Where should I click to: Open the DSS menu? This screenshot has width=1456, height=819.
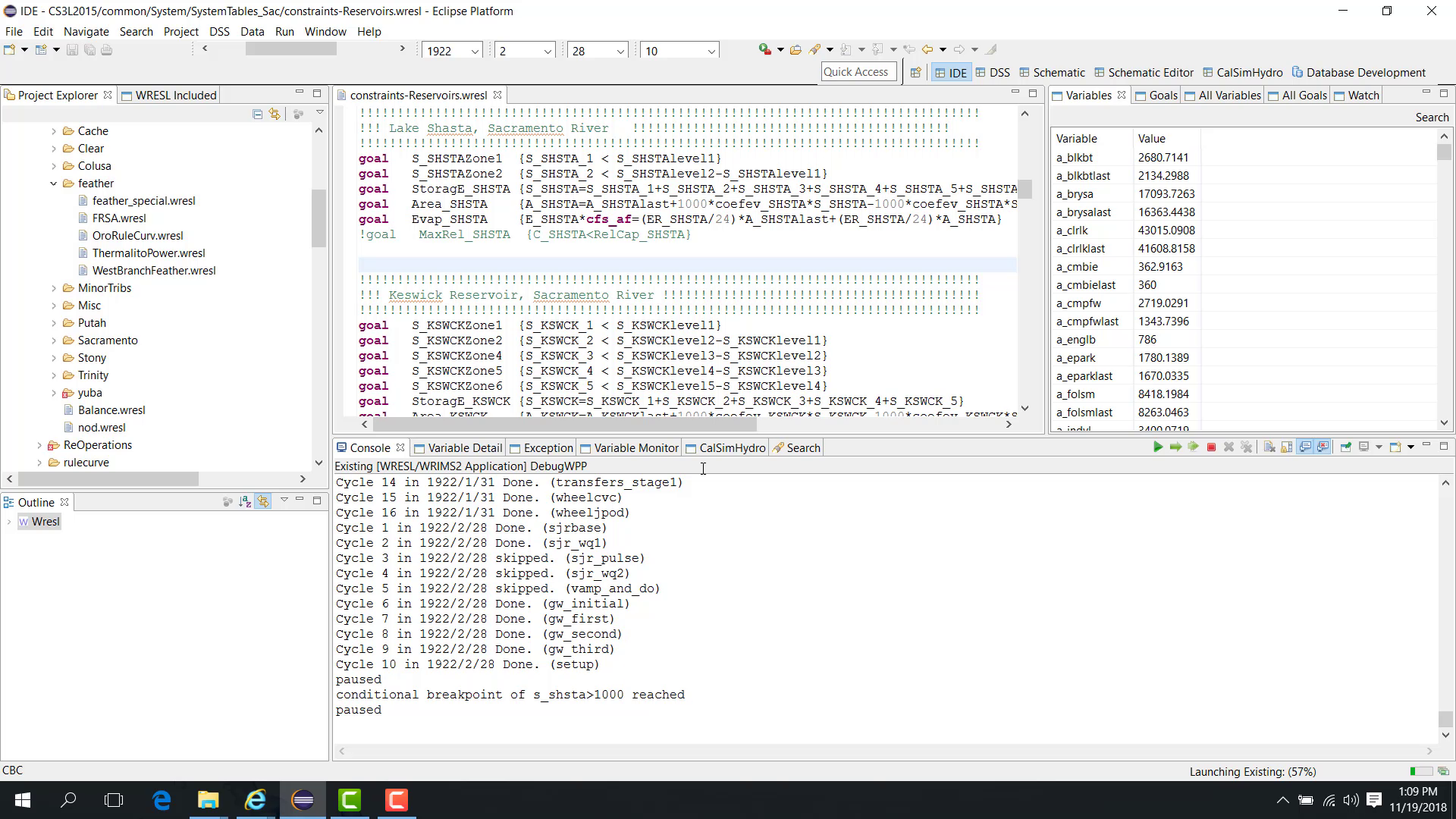click(219, 32)
